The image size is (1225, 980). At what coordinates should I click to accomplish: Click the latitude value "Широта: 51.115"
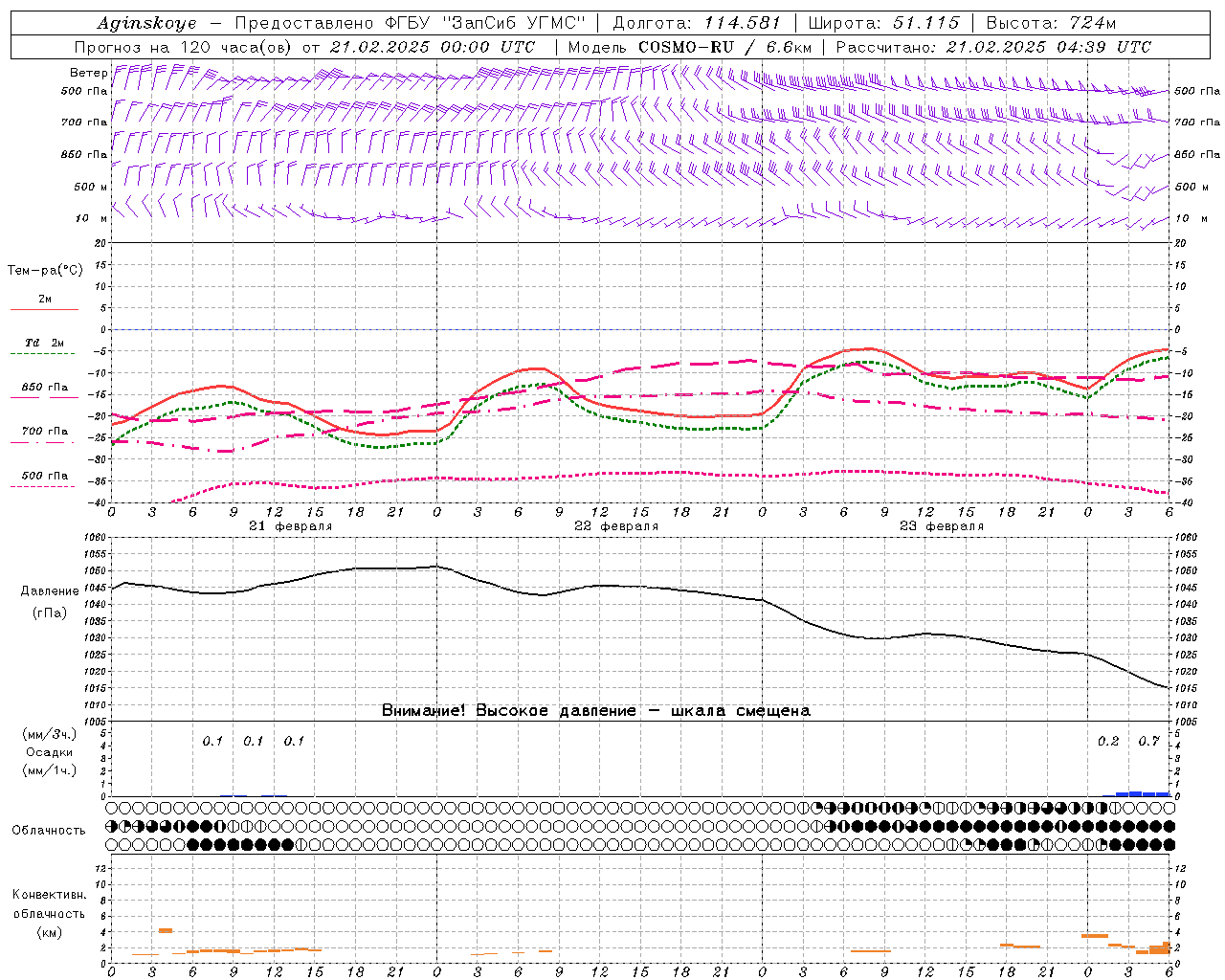point(883,23)
